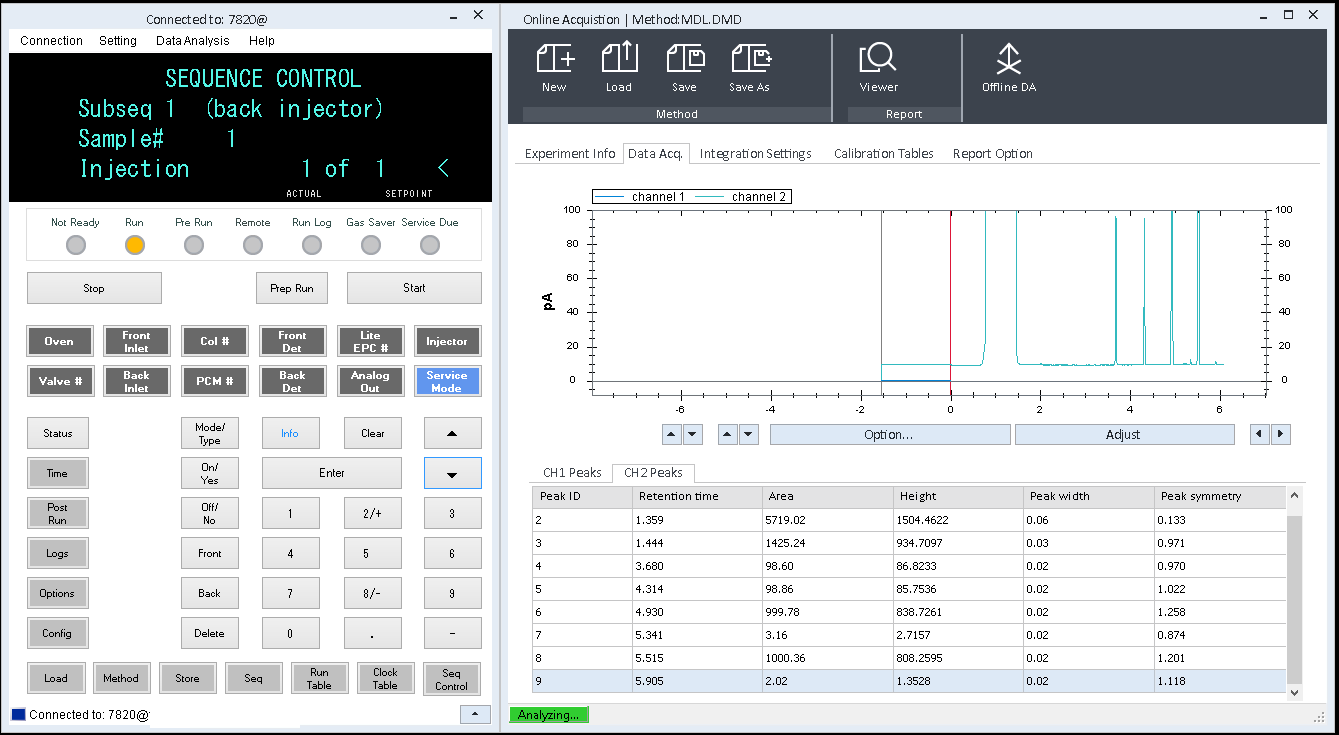This screenshot has height=735, width=1339.
Task: Switch to Integration Settings tab
Action: 755,154
